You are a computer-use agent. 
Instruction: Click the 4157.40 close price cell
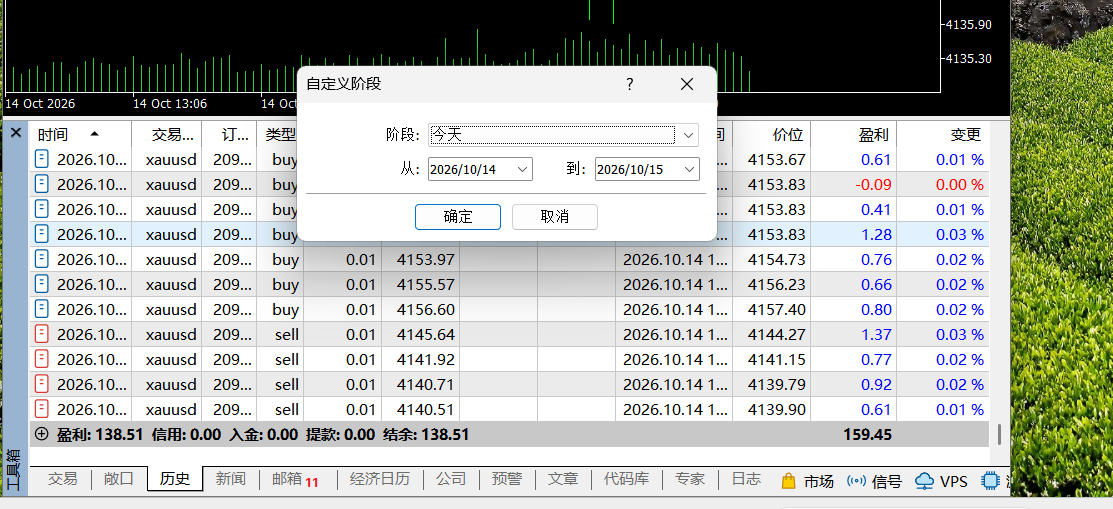click(x=777, y=310)
